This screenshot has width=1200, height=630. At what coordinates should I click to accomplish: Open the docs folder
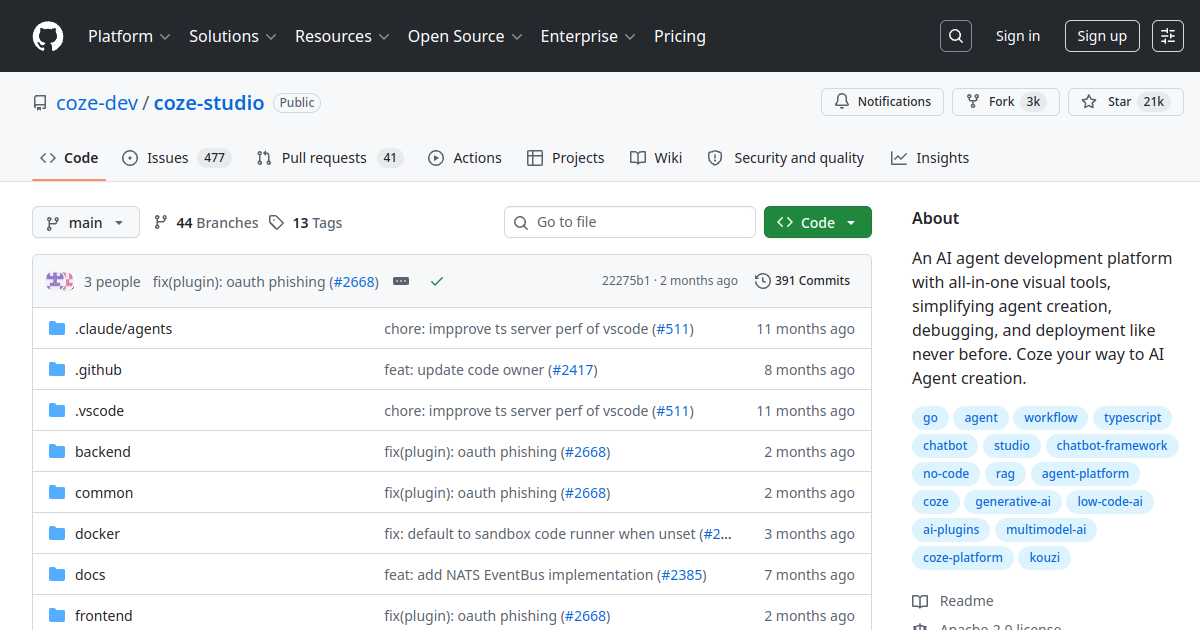[x=90, y=575]
